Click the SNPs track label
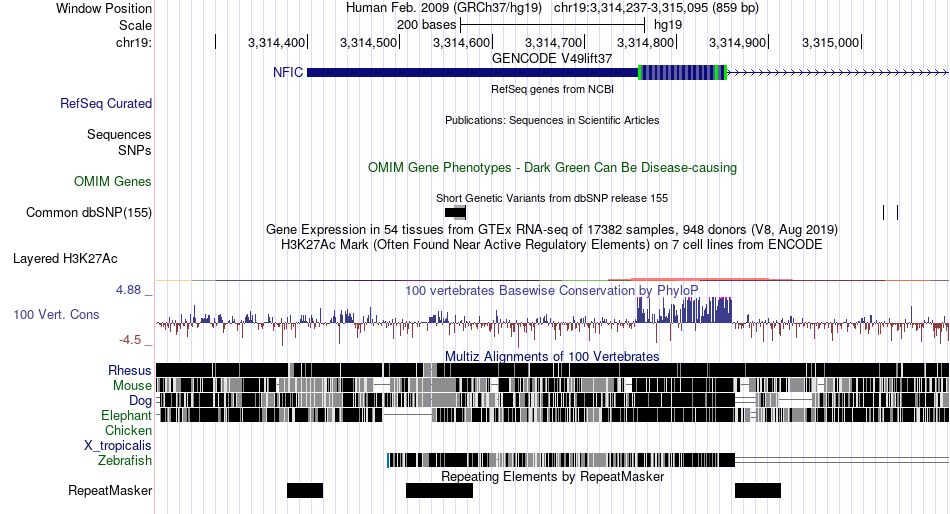Image resolution: width=950 pixels, height=514 pixels. coord(135,150)
